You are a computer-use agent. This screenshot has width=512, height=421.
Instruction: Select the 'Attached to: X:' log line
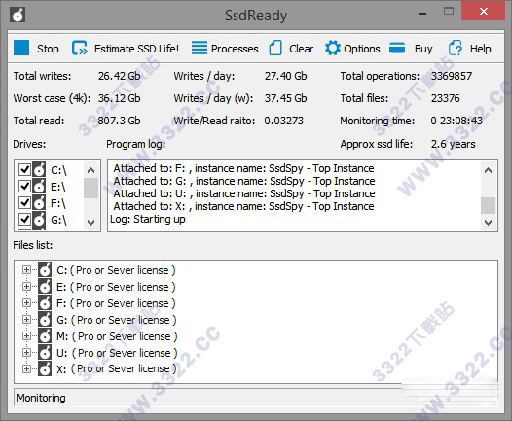244,206
